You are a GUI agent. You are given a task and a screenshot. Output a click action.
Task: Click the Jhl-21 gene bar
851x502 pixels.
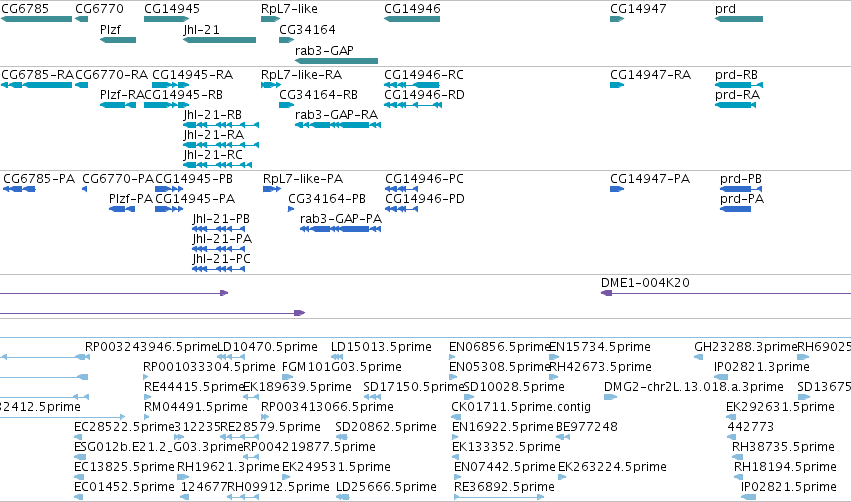219,40
